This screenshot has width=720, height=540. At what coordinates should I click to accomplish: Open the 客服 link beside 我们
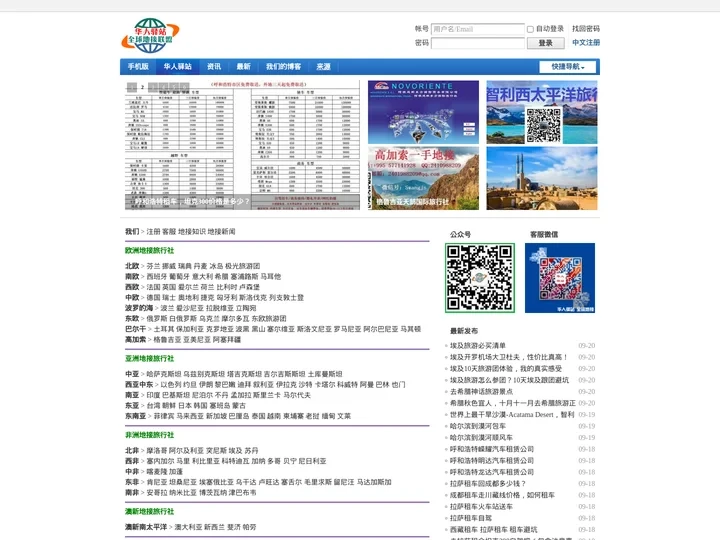click(169, 231)
